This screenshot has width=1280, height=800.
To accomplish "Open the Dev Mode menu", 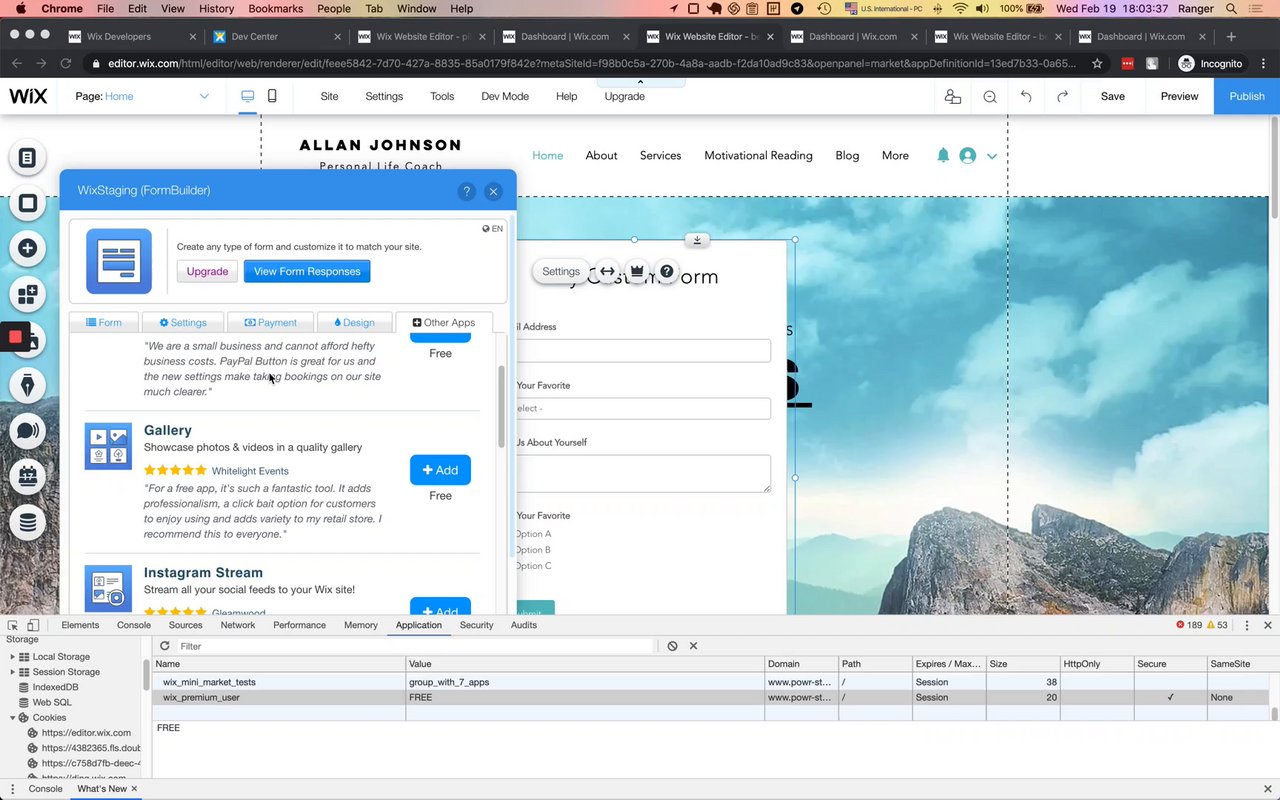I will coord(505,97).
